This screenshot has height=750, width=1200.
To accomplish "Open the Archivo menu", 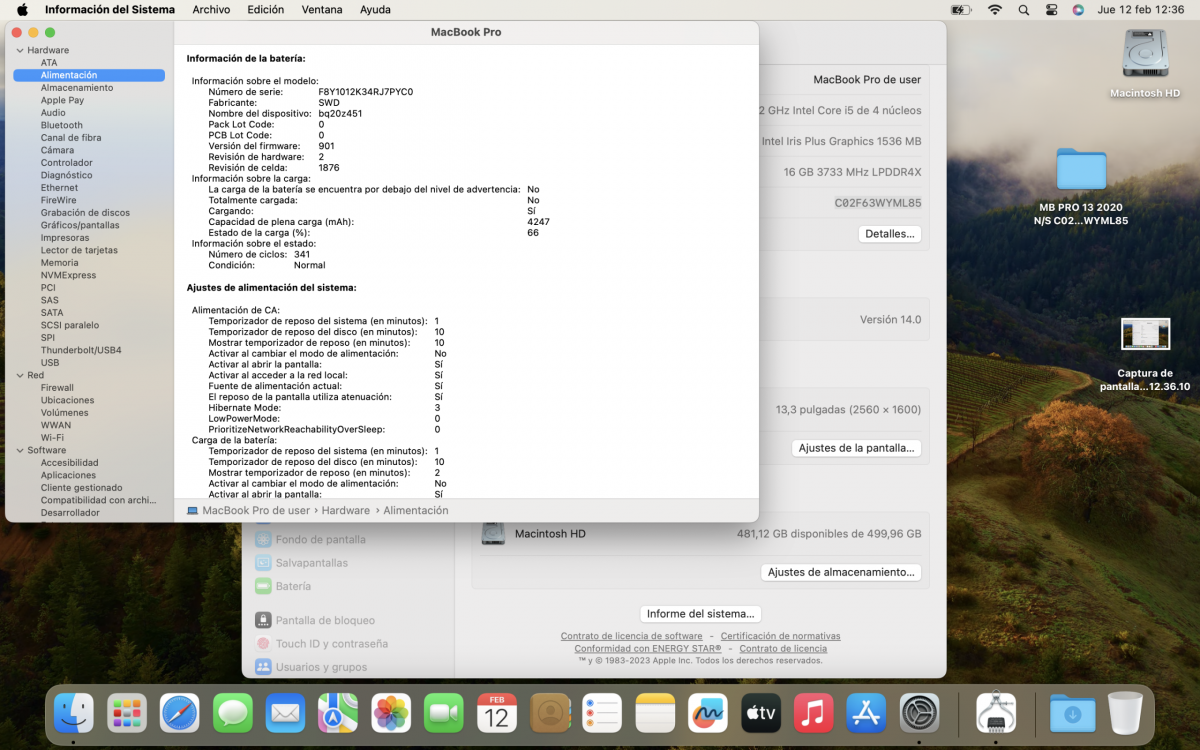I will [211, 9].
